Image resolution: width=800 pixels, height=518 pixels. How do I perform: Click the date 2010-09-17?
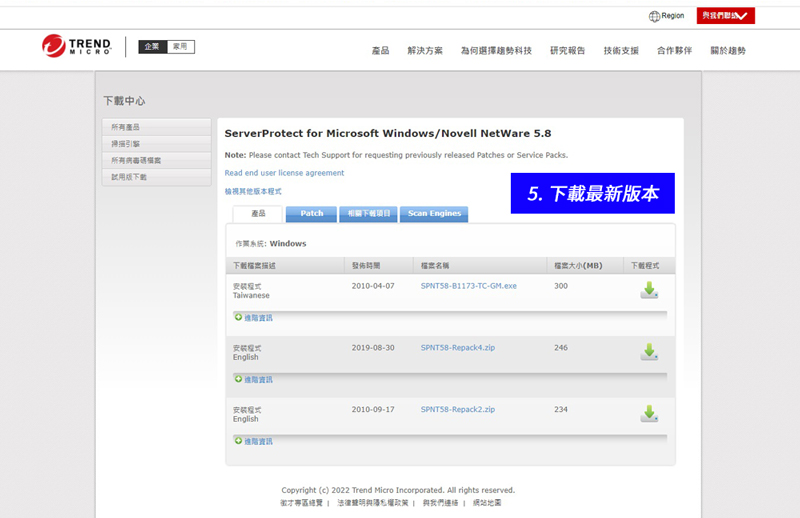(x=373, y=409)
